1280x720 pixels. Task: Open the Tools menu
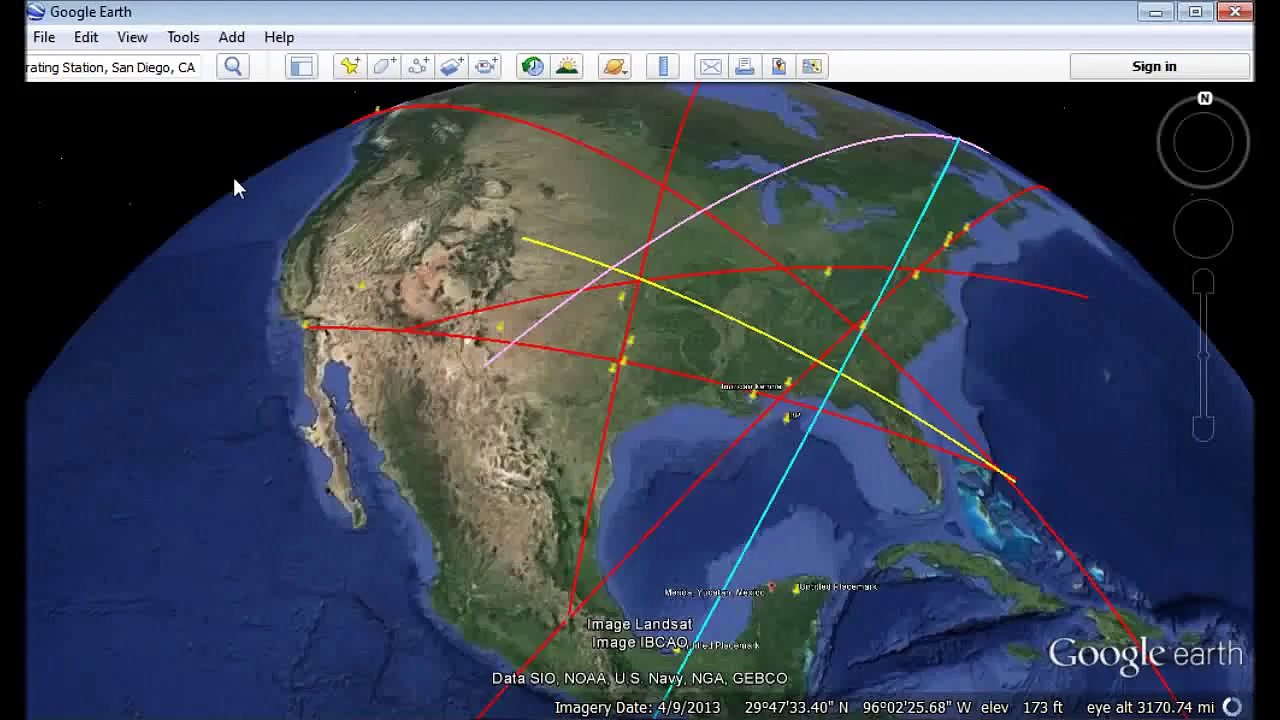click(x=183, y=37)
